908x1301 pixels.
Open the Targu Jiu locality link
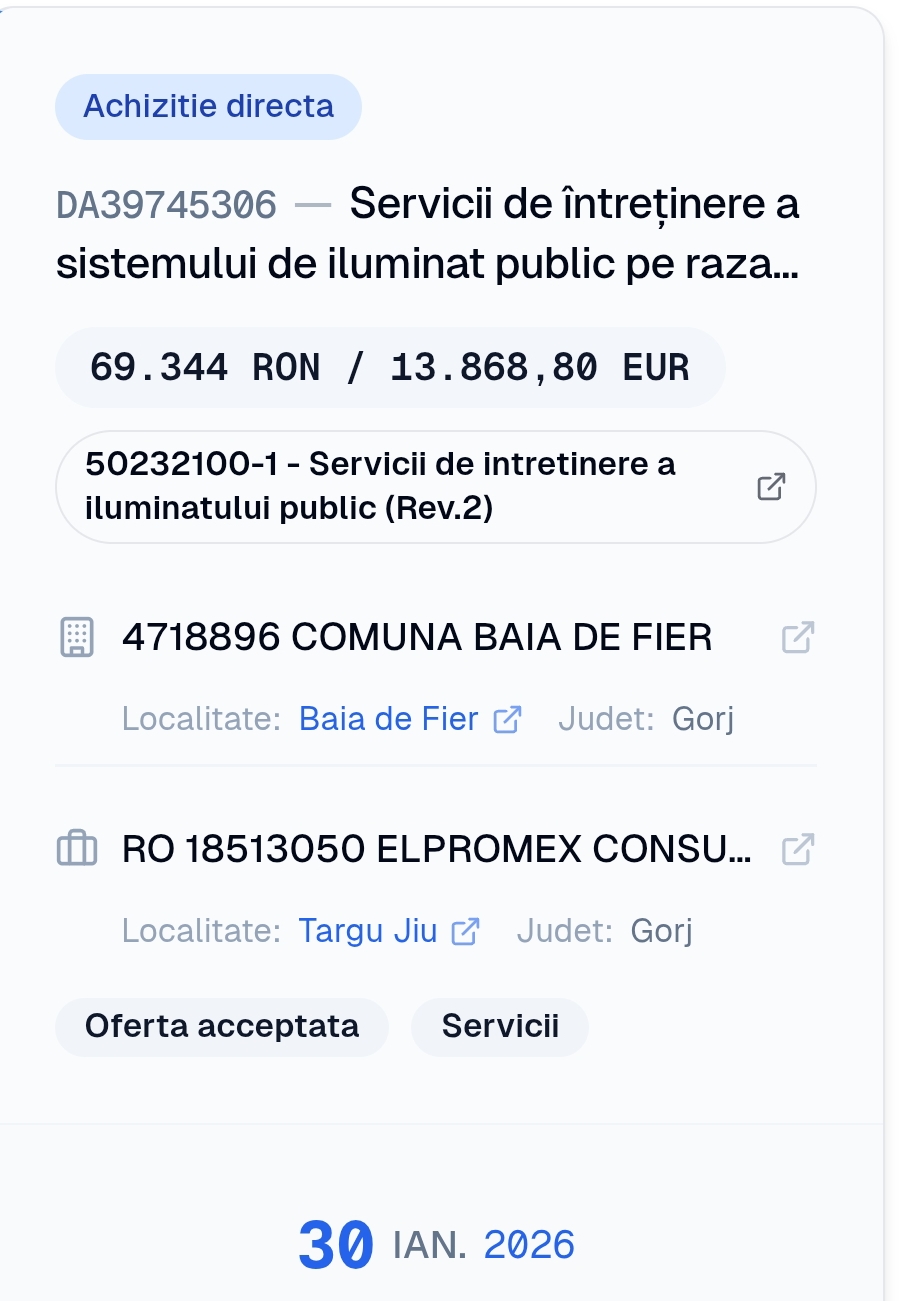(x=367, y=931)
